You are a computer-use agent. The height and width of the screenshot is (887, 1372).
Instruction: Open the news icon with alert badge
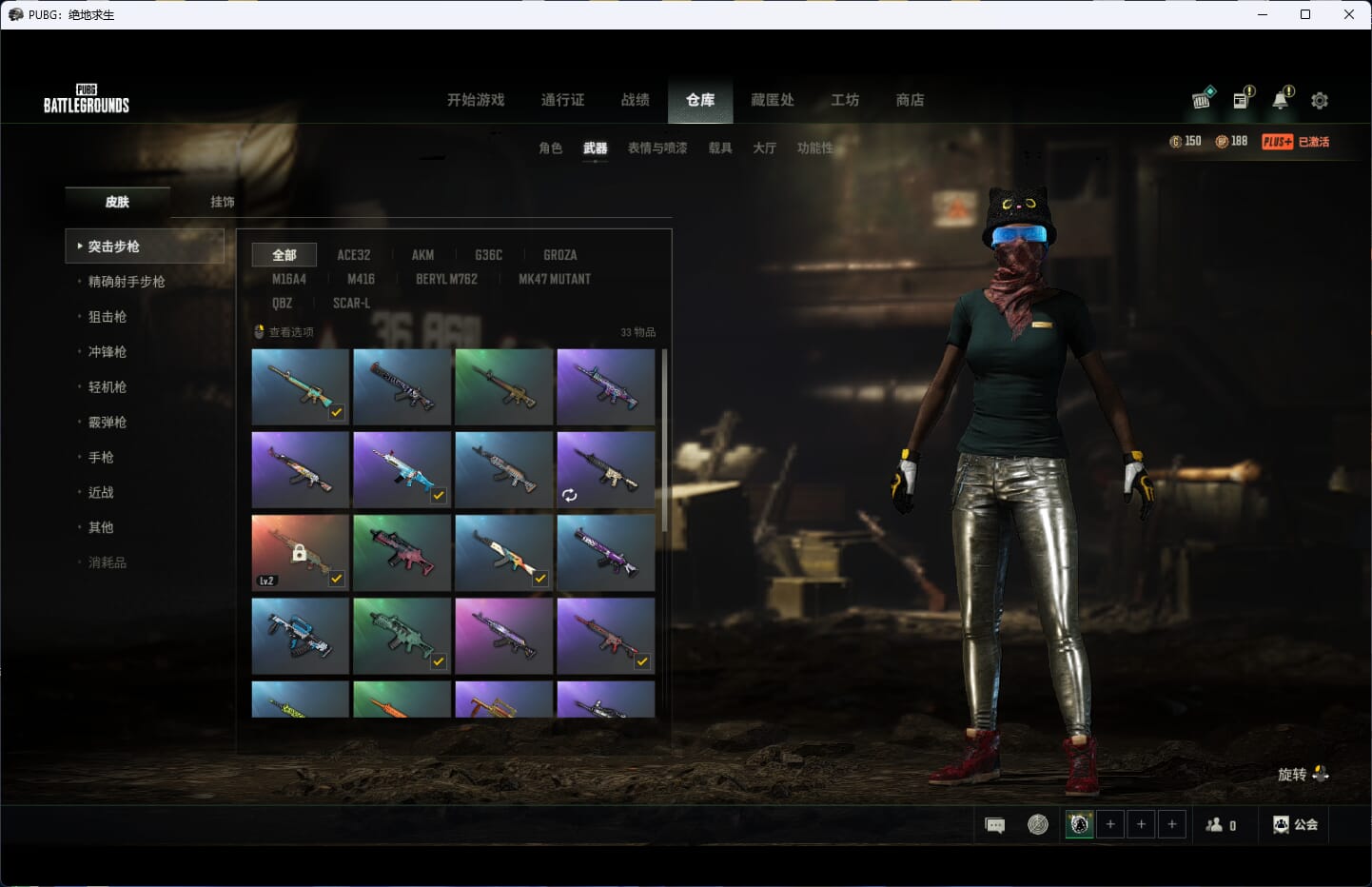point(1243,98)
